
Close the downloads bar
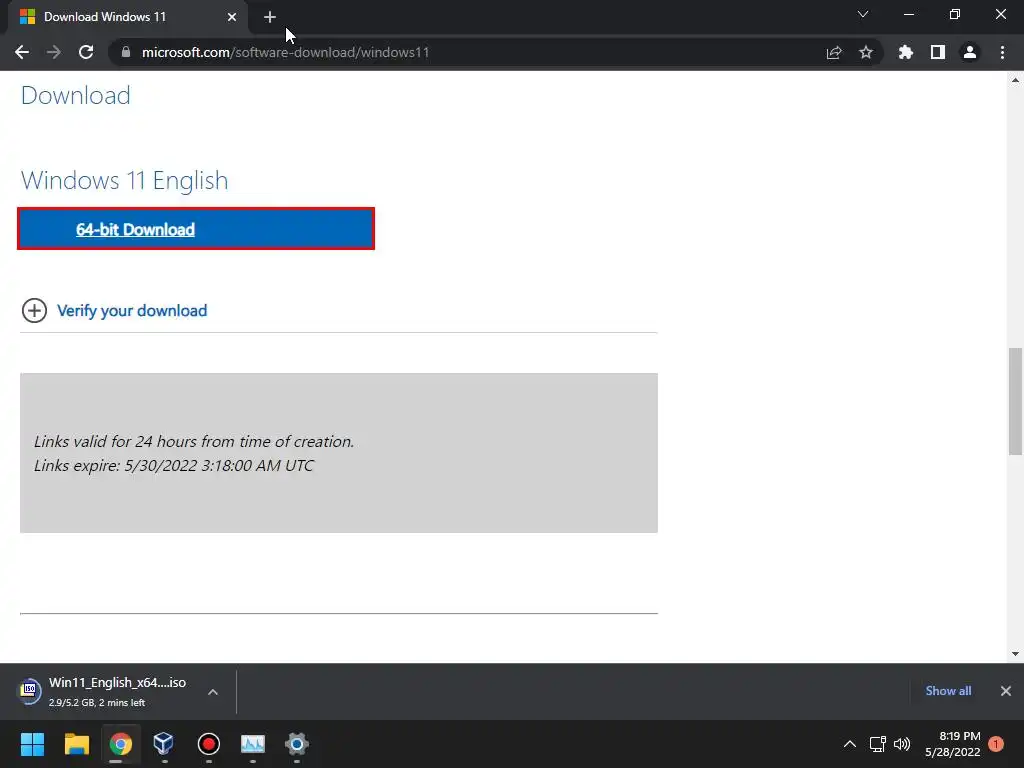1006,691
